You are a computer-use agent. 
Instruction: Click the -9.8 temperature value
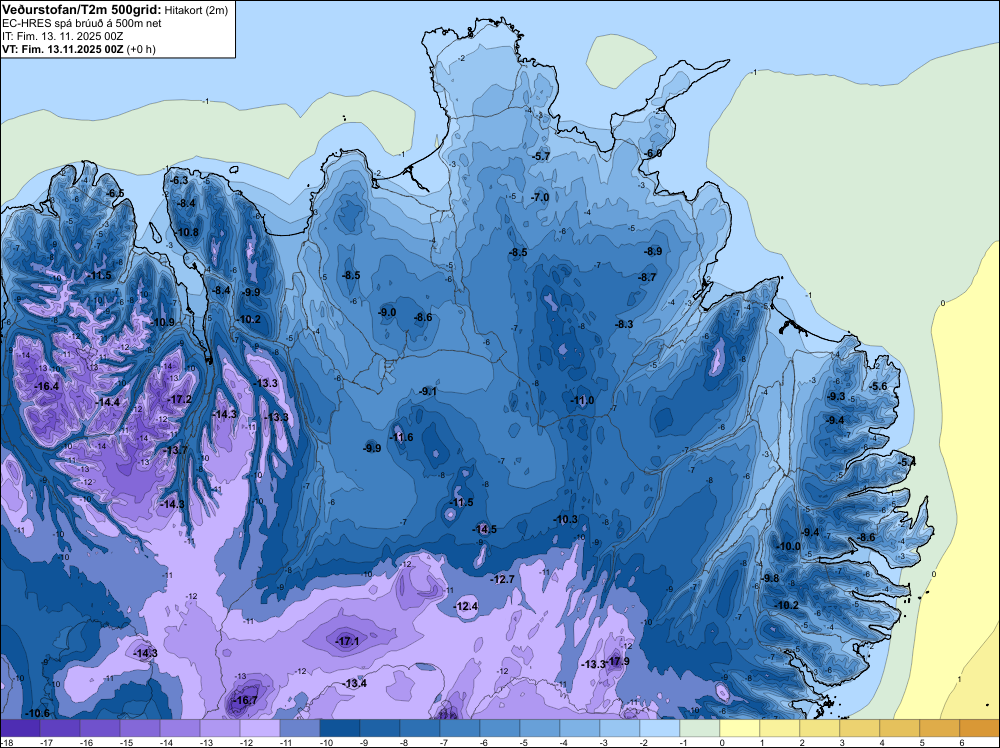770,578
